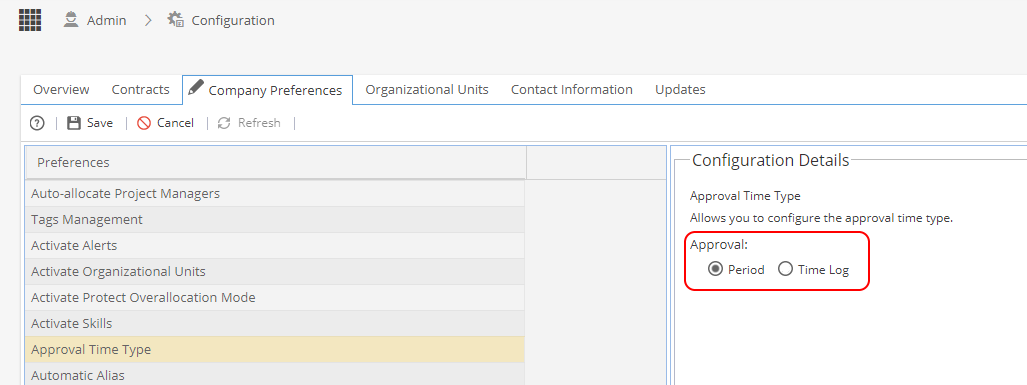Select Activate Protect Overallocation Mode row
Image resolution: width=1027 pixels, height=385 pixels.
click(275, 298)
